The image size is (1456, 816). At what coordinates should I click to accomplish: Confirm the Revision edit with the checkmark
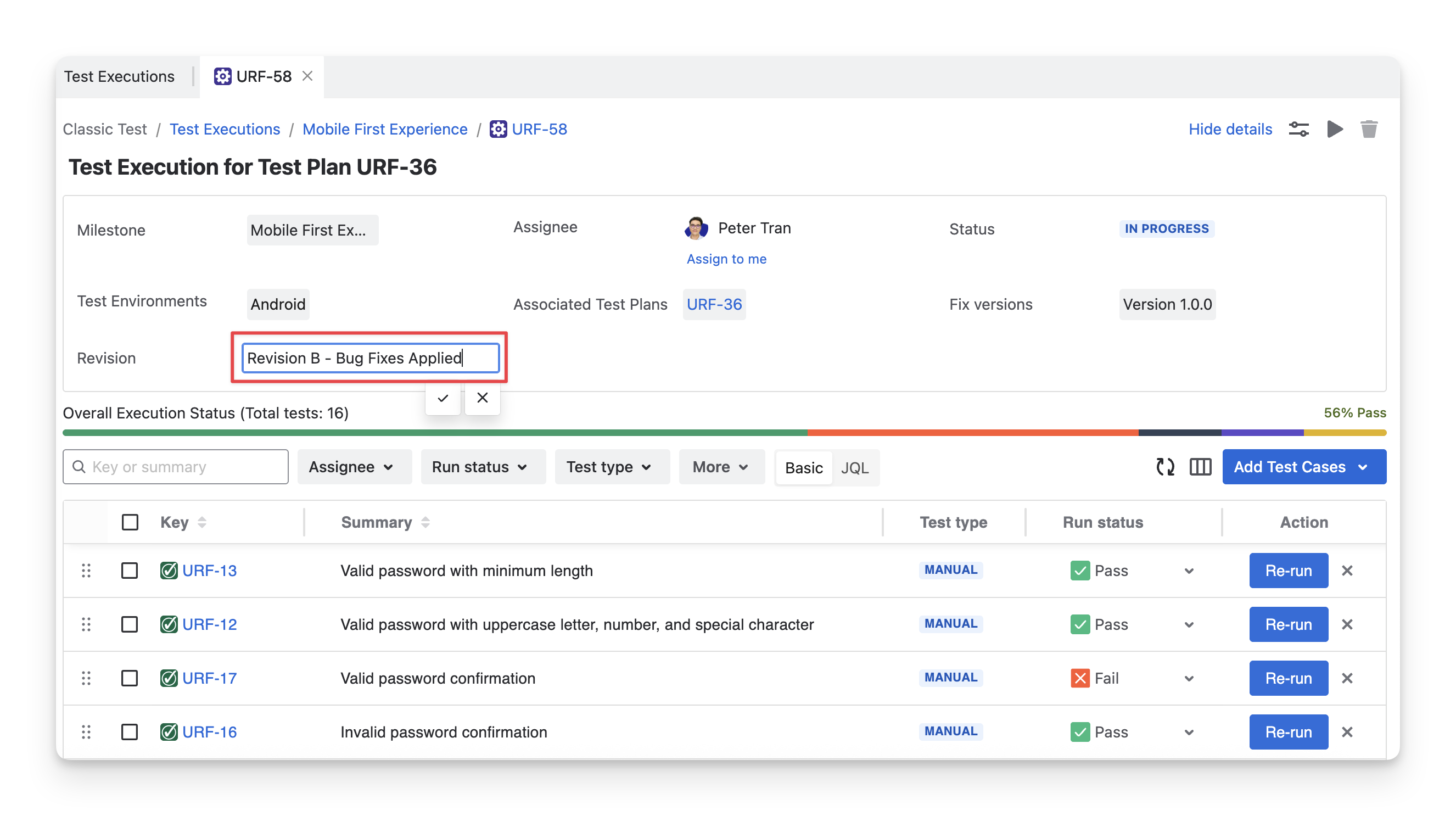pyautogui.click(x=443, y=398)
